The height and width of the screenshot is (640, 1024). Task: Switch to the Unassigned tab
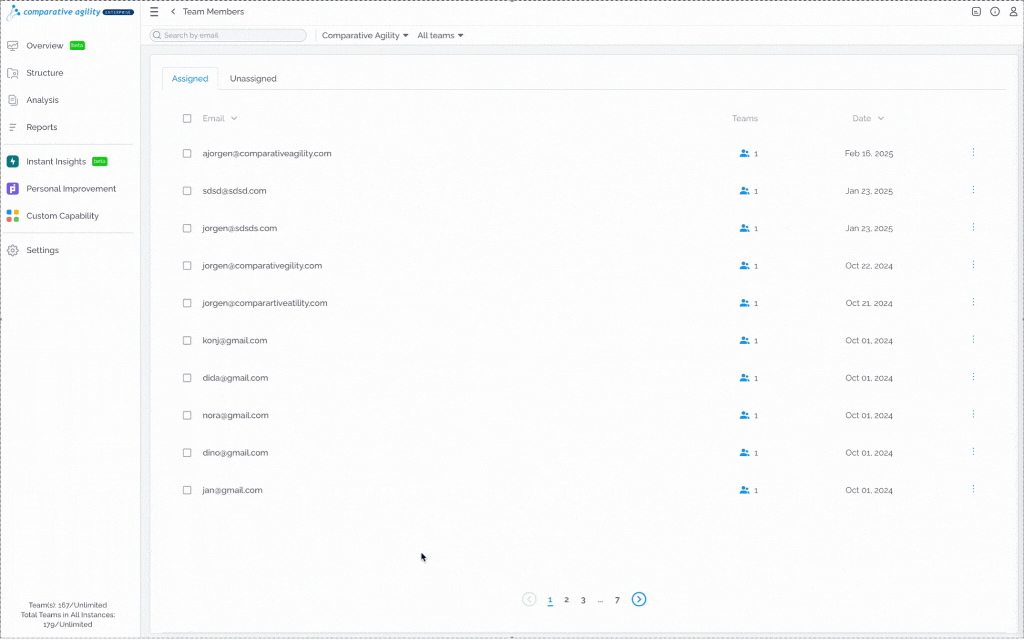tap(253, 78)
